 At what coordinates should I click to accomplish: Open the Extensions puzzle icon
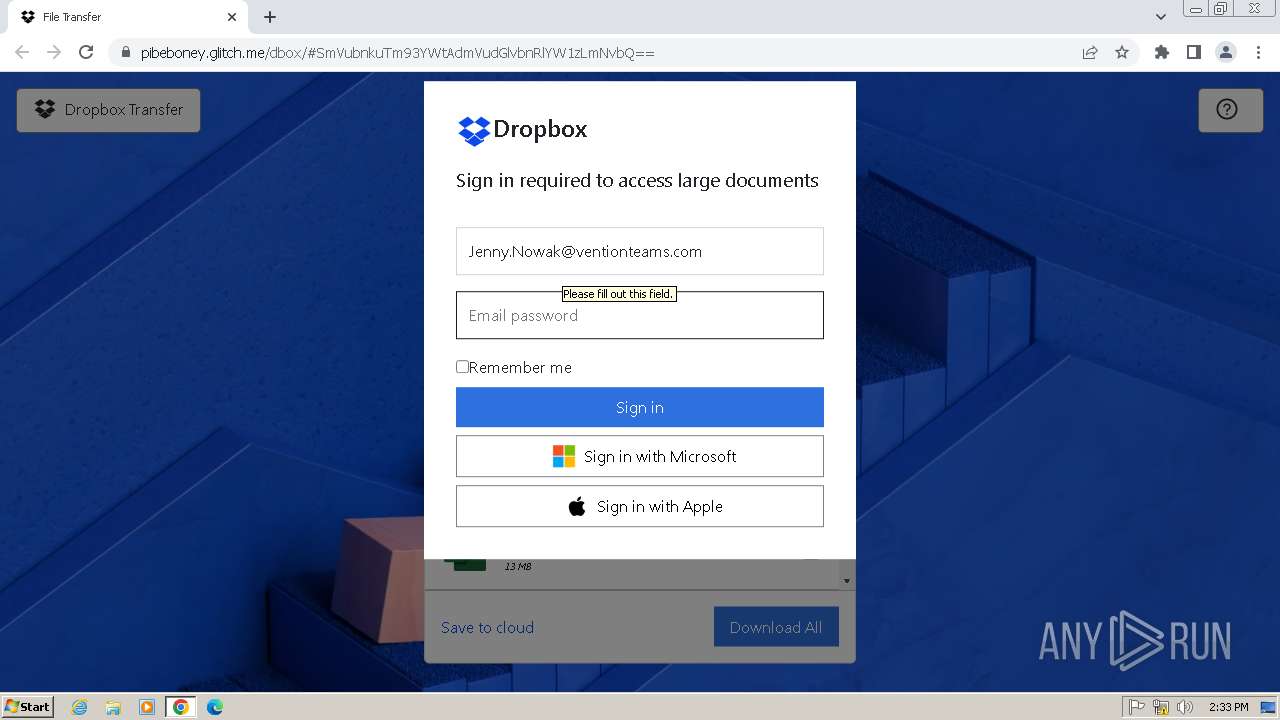(x=1162, y=52)
